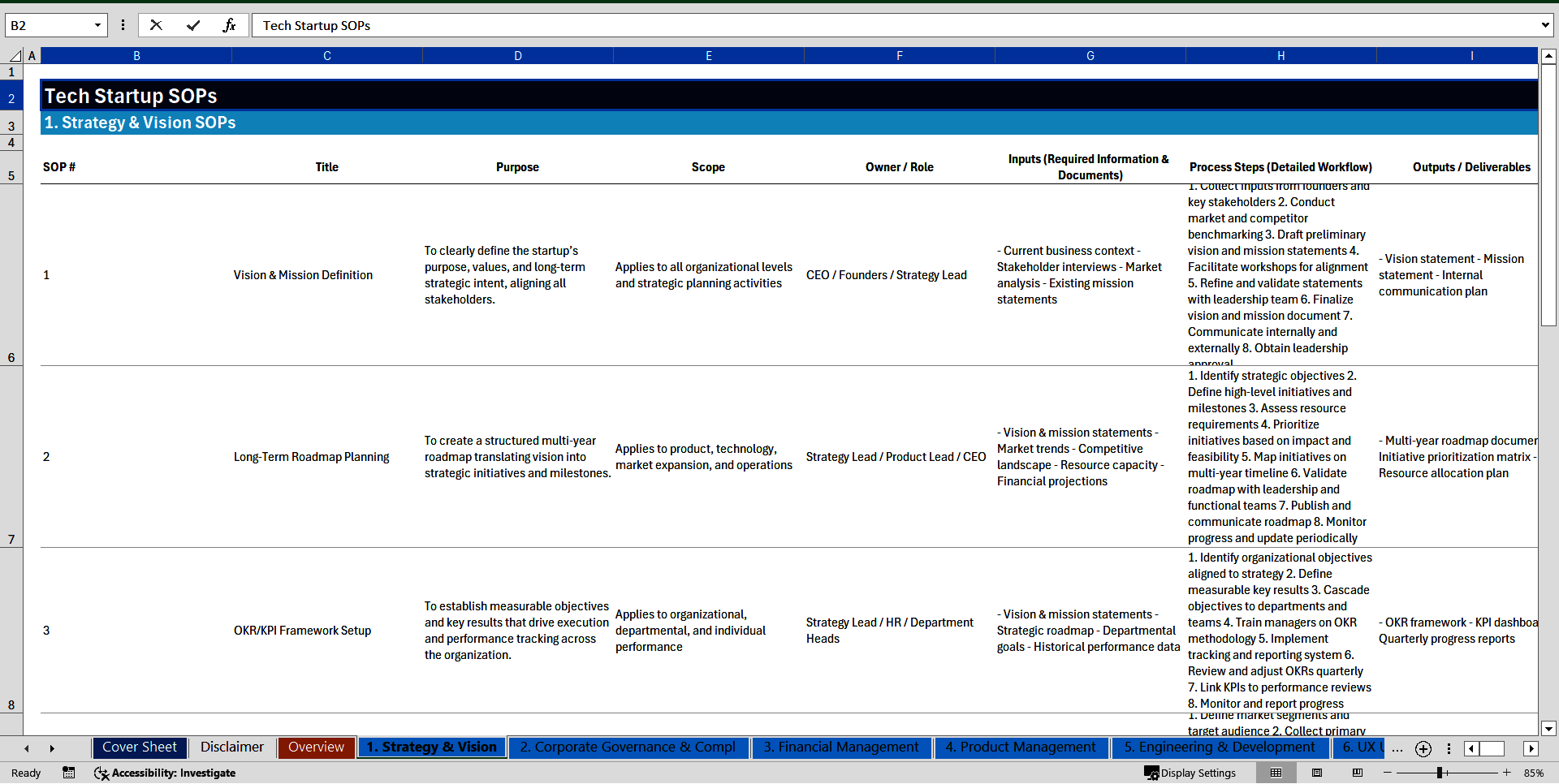The width and height of the screenshot is (1559, 784).
Task: Open Display Settings in status bar
Action: [1190, 773]
